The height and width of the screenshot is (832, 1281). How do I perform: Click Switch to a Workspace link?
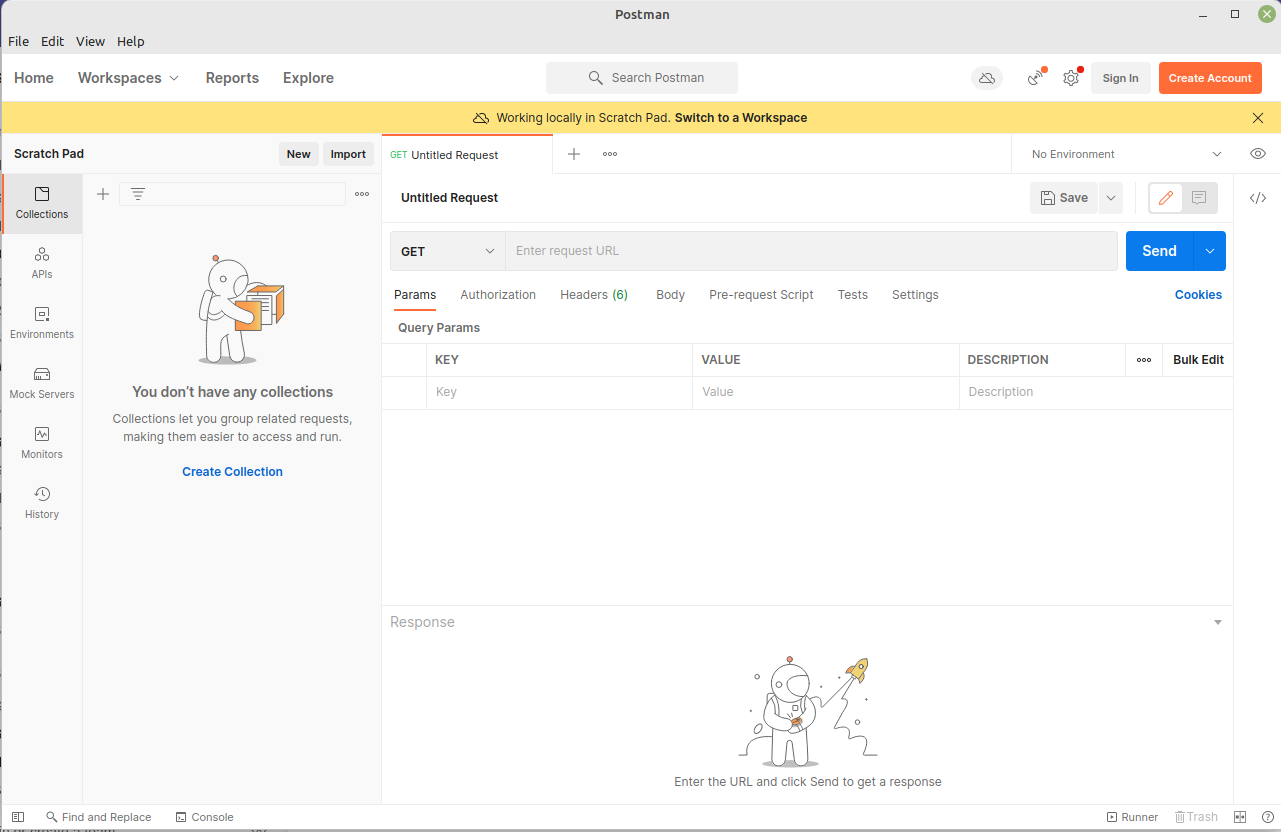(x=741, y=118)
